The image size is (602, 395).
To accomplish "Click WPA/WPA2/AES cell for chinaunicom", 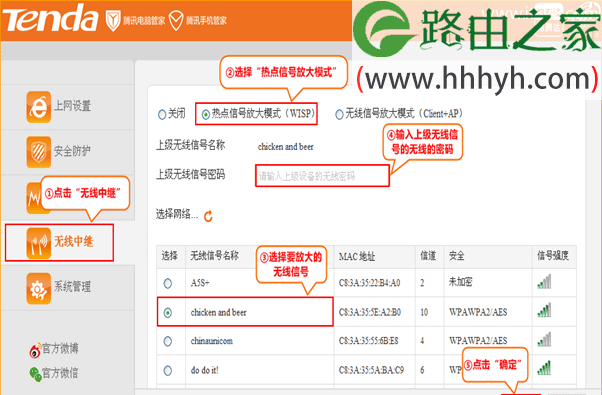I will click(478, 340).
